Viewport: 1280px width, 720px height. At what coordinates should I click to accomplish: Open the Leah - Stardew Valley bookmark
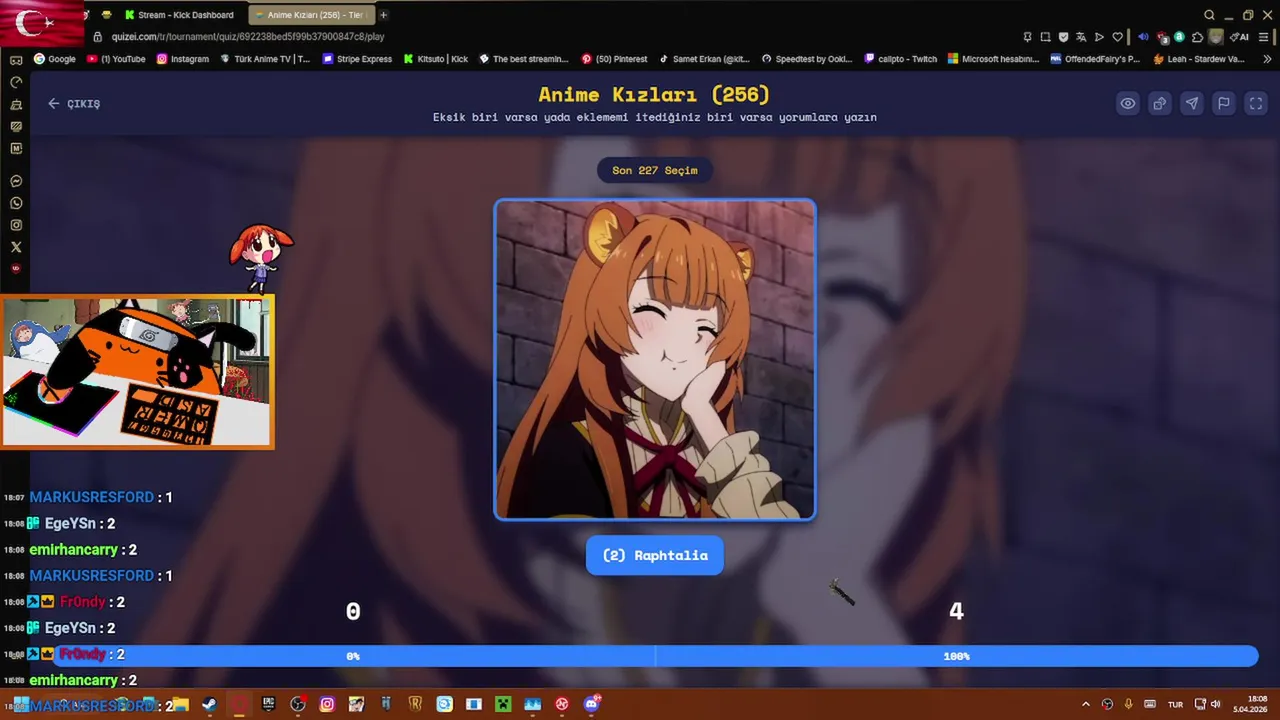[x=1199, y=59]
